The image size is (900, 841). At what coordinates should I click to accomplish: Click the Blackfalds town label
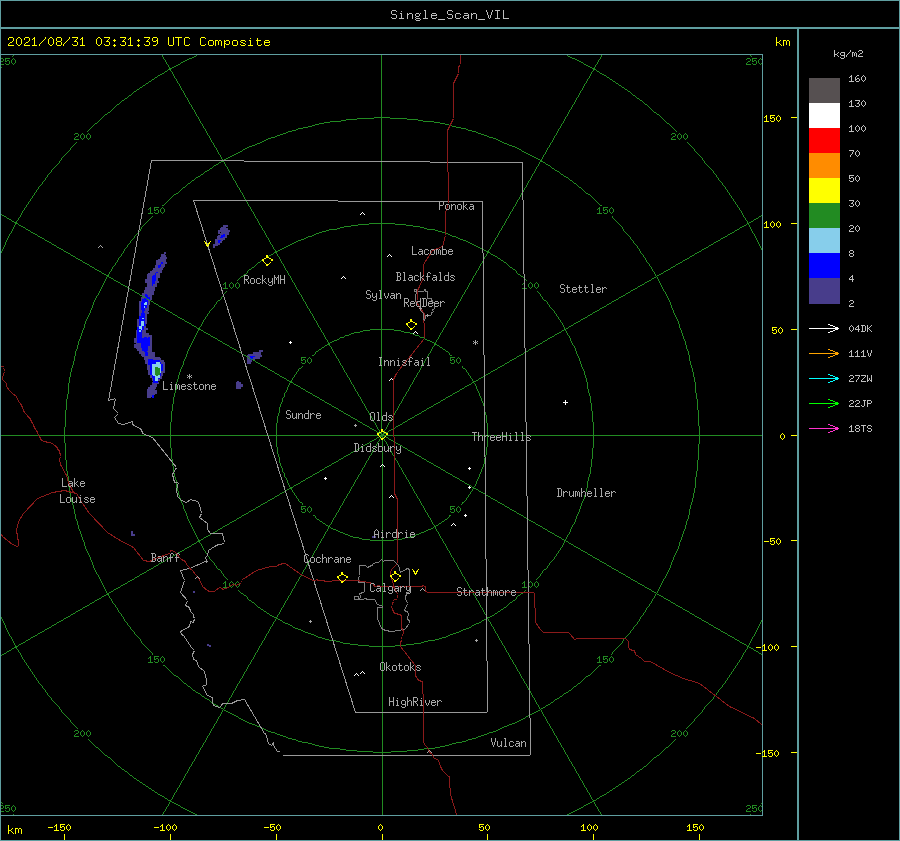tap(425, 277)
